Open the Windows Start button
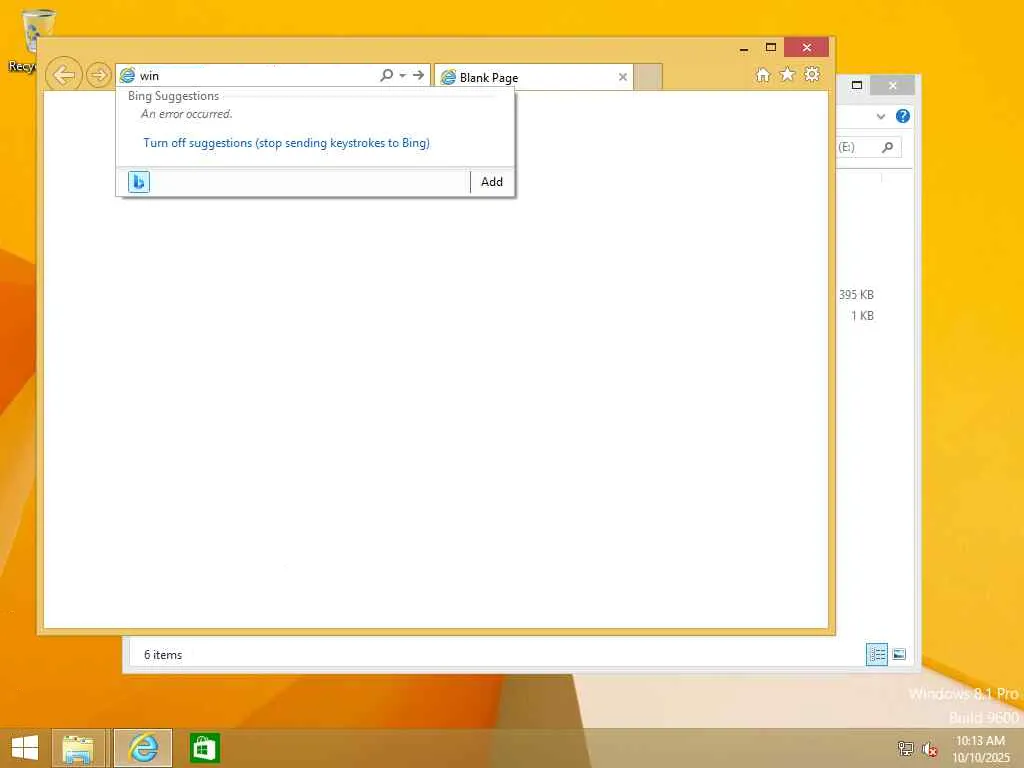Image resolution: width=1024 pixels, height=768 pixels. pyautogui.click(x=25, y=748)
